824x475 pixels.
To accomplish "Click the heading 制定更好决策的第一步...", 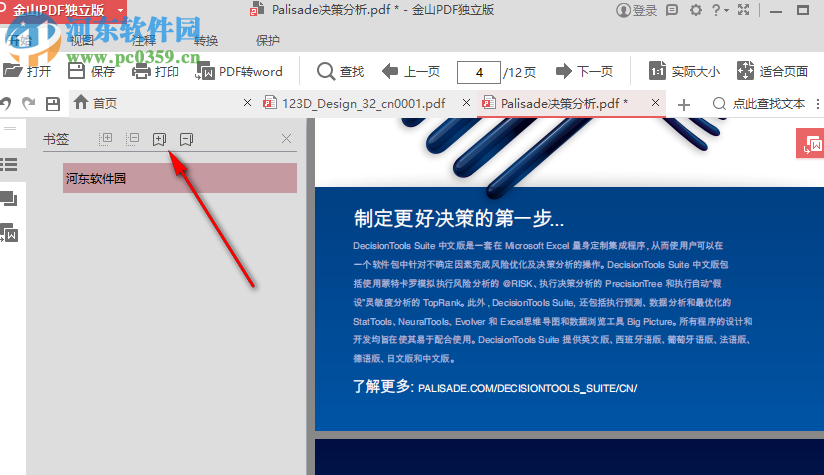I will click(459, 218).
